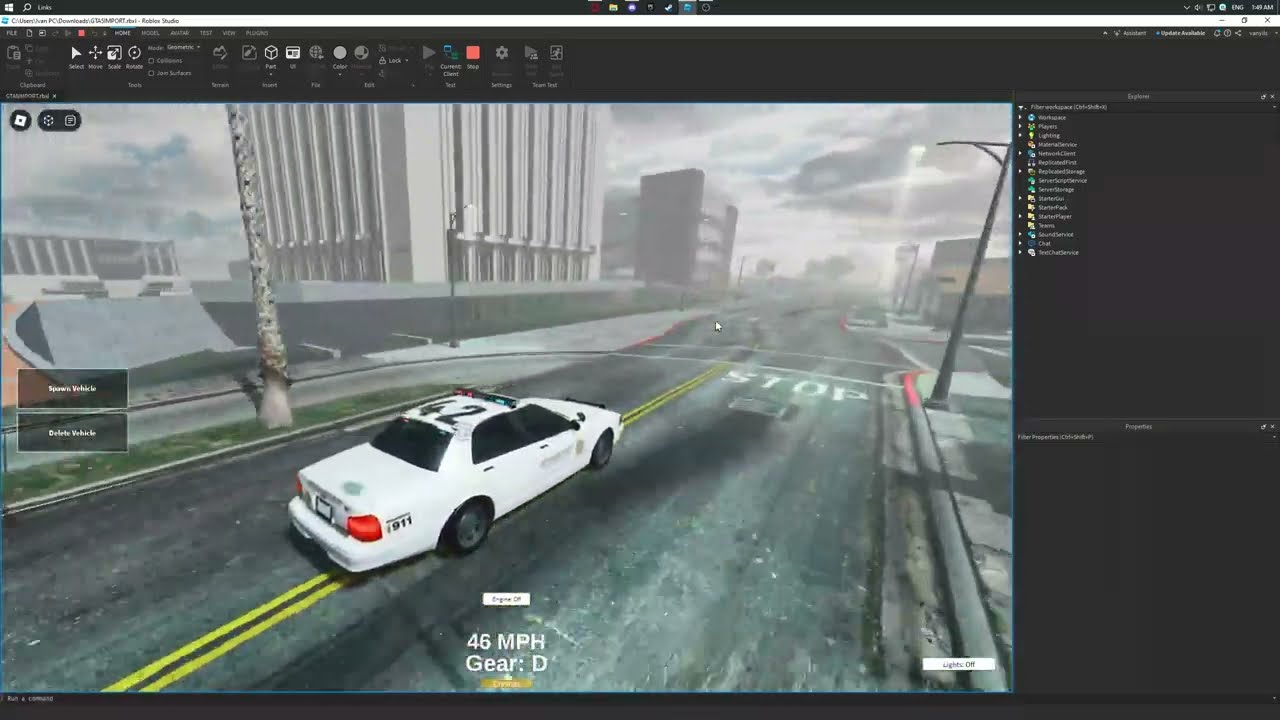Open the Part dropdown arrow

coord(270,74)
